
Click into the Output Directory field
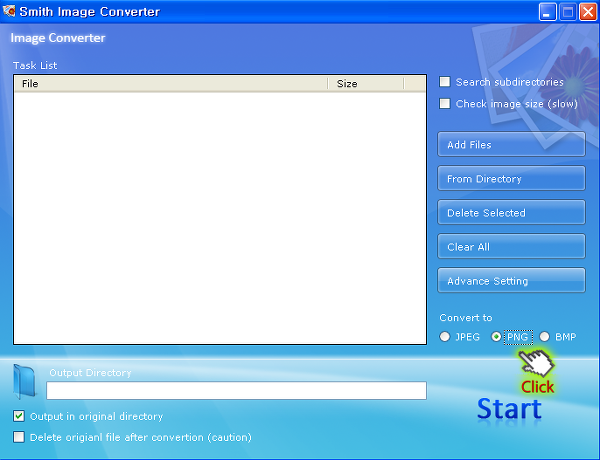[236, 391]
